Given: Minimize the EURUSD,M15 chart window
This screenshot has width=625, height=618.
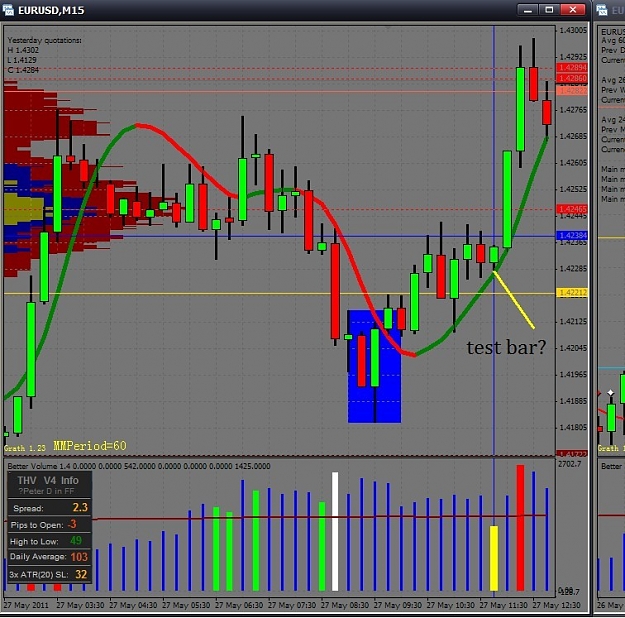Looking at the screenshot, I should [528, 10].
